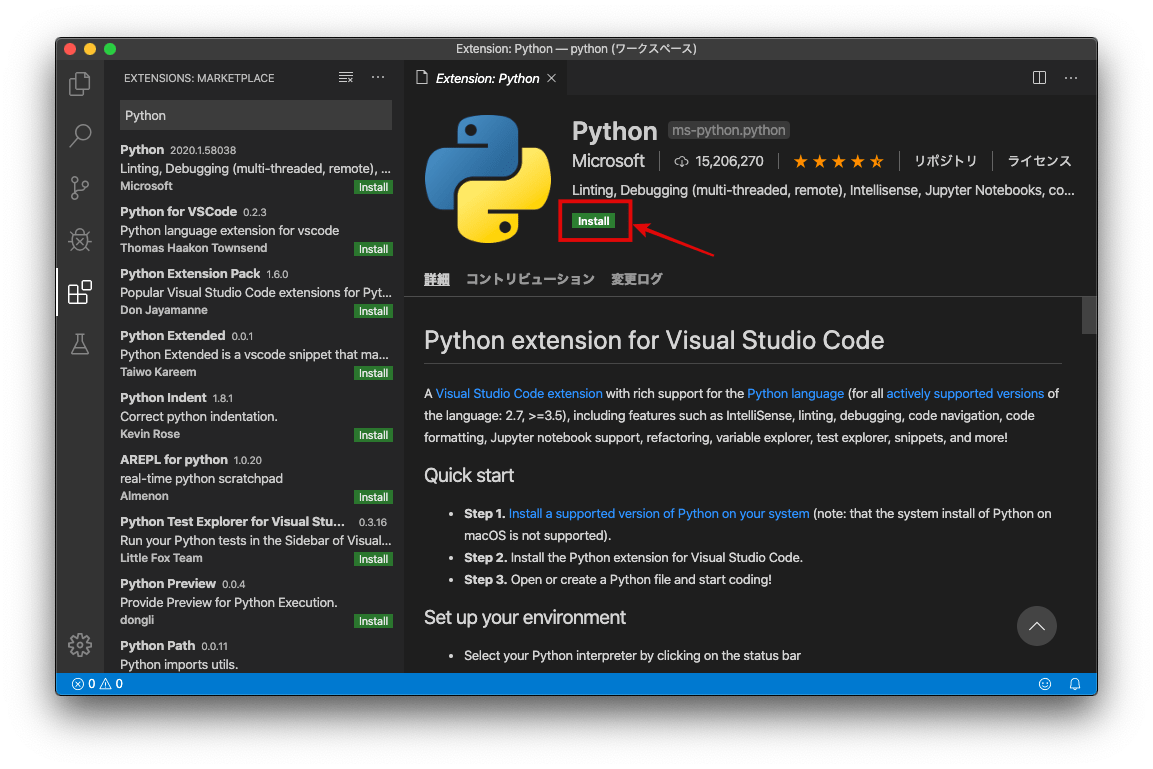Click the split editor icon

[1039, 77]
